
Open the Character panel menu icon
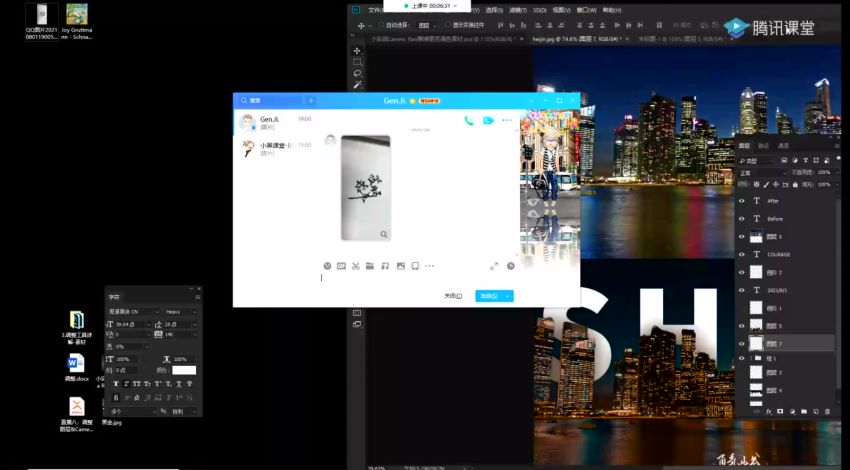click(197, 297)
